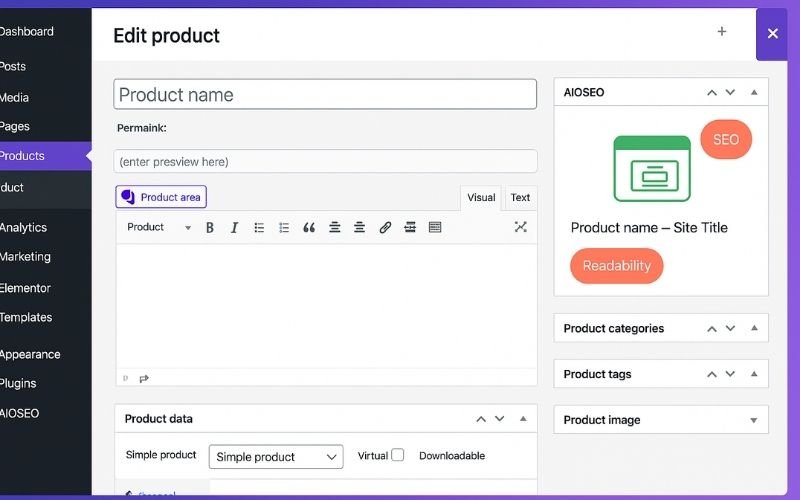800x500 pixels.
Task: Close the Edit product panel
Action: click(772, 34)
